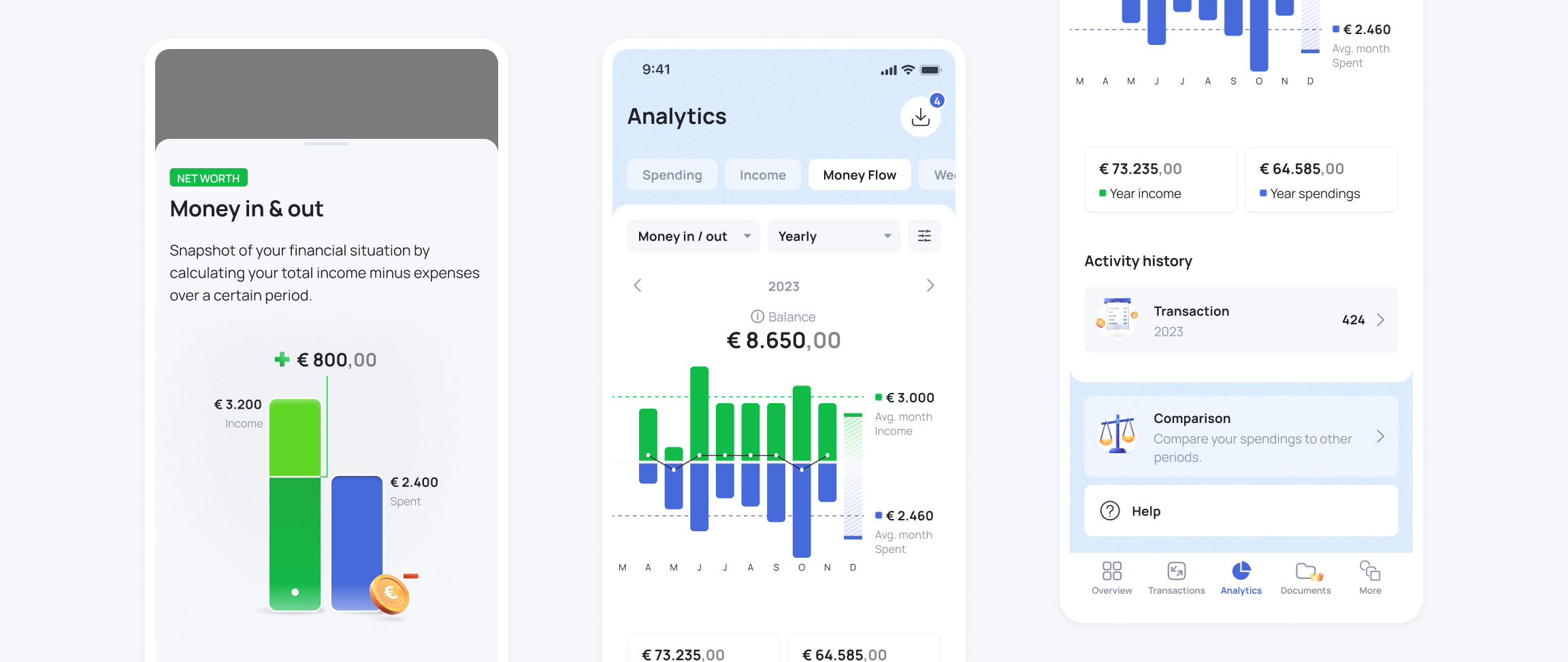Expand the Money in / out dropdown

(x=693, y=236)
